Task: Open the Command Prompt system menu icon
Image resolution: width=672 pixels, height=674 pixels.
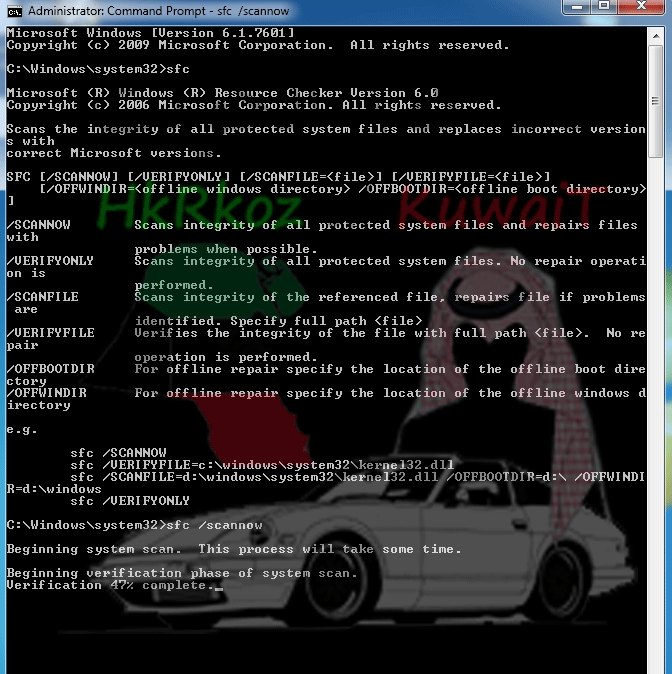Action: (15, 11)
